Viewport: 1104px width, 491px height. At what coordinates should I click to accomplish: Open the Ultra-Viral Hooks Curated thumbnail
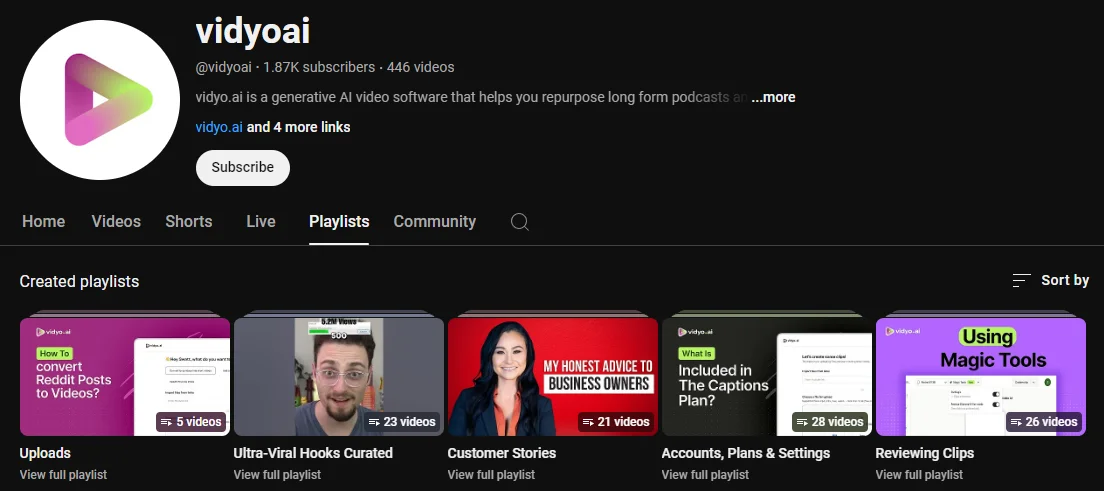339,377
